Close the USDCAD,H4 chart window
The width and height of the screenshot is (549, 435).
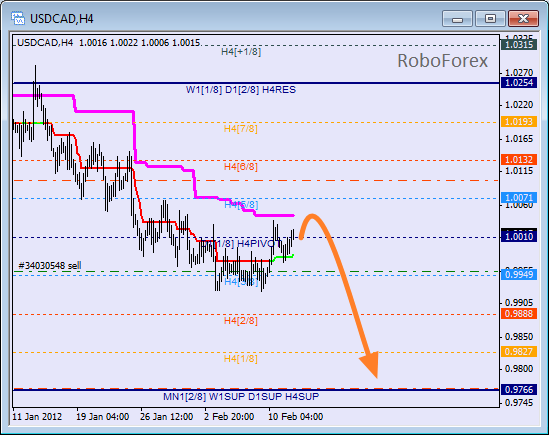tap(523, 19)
